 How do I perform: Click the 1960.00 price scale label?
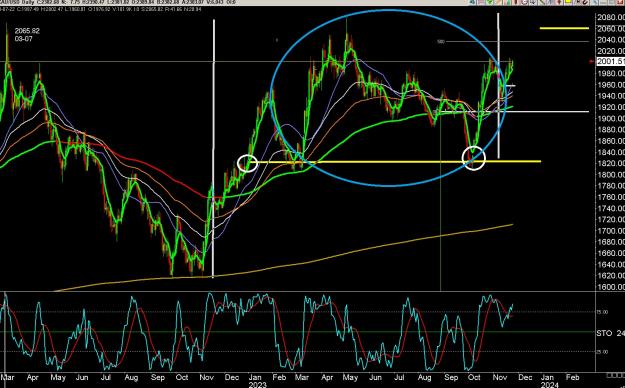[610, 85]
